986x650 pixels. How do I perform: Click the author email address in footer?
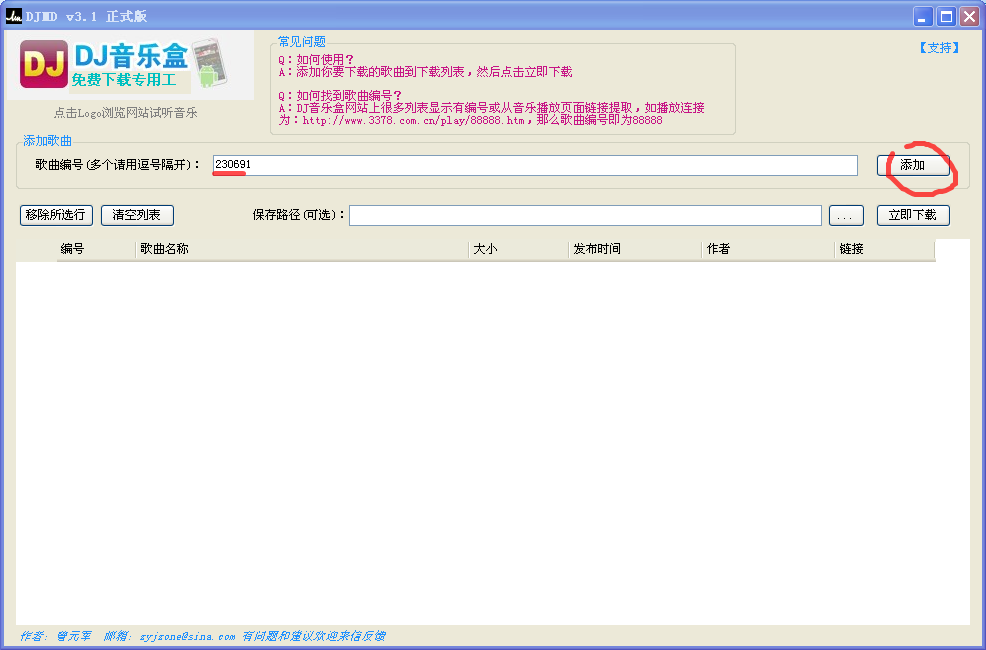[x=187, y=636]
